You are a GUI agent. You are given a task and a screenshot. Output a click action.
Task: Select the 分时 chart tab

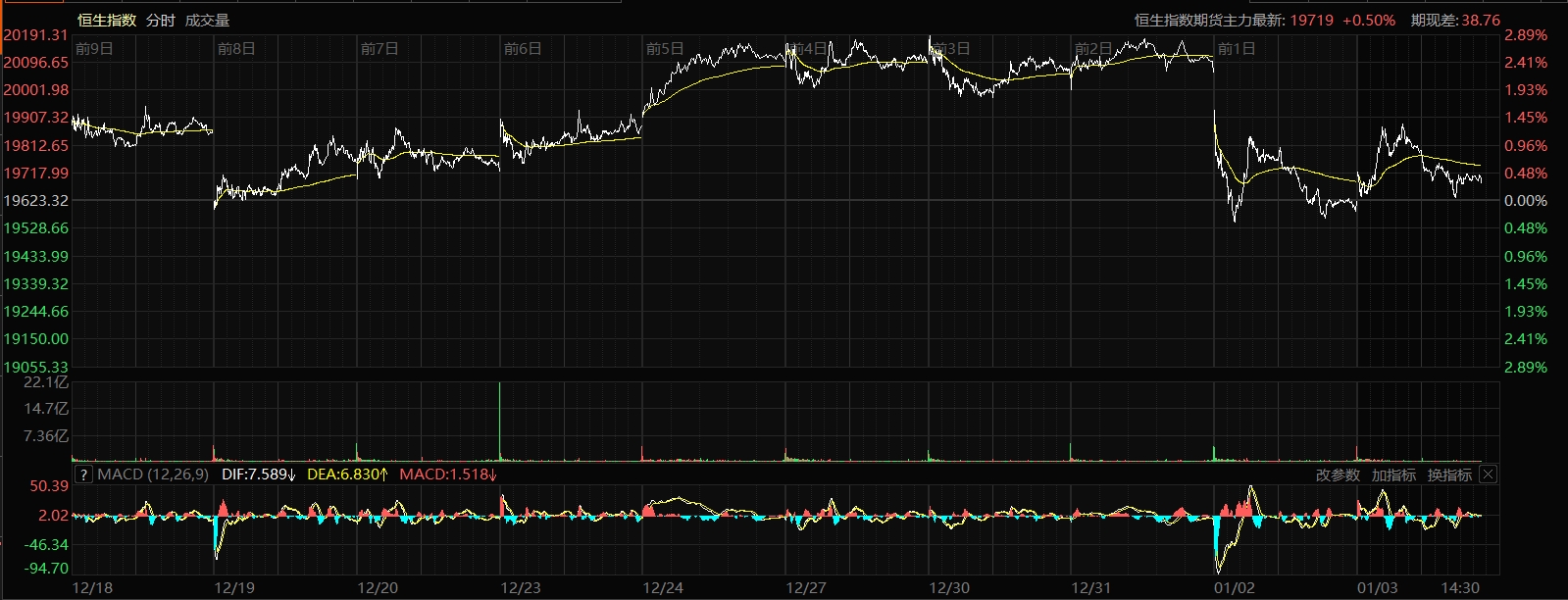(161, 20)
